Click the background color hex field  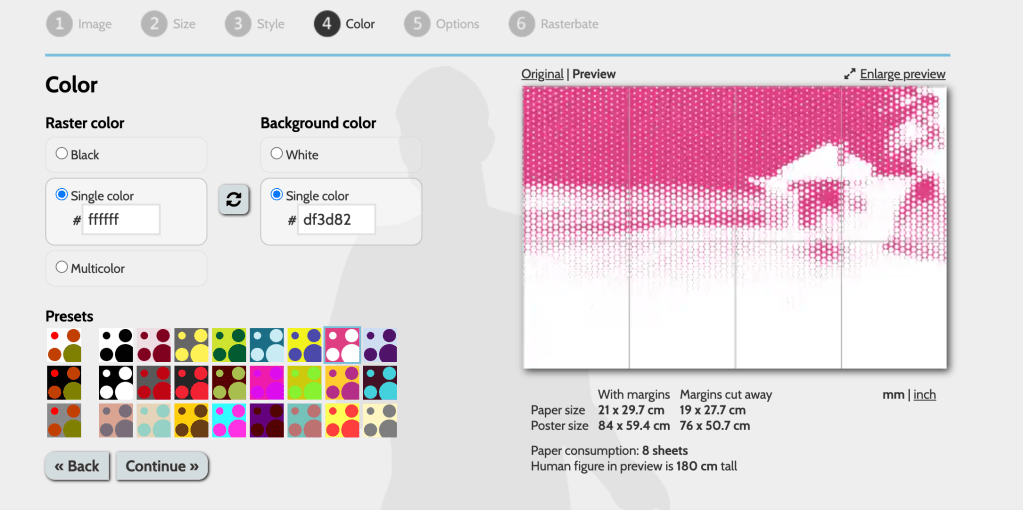pos(336,220)
